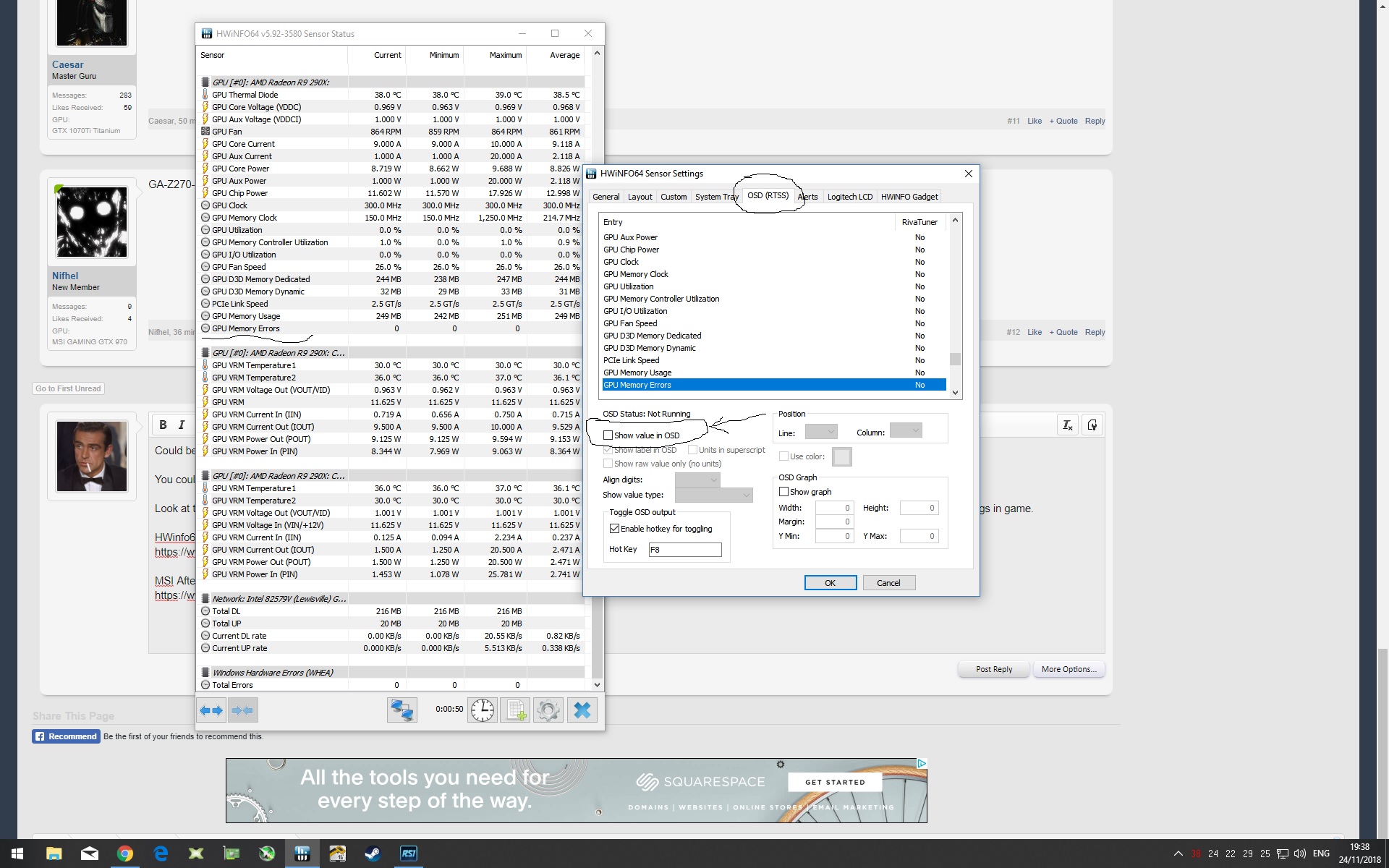
Task: Click the Y Max field in OSD Graph
Action: click(919, 536)
